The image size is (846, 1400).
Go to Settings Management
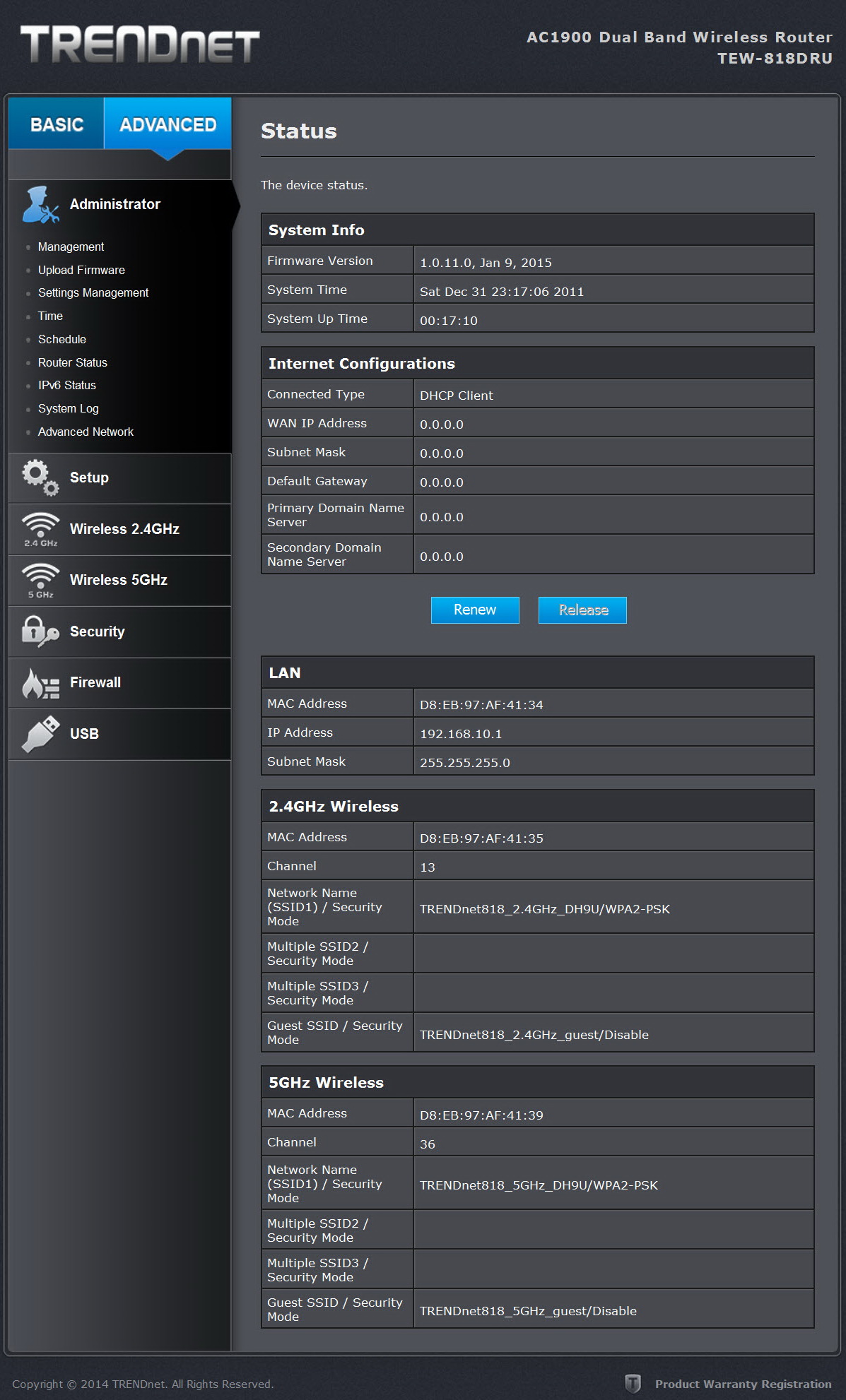tap(93, 292)
